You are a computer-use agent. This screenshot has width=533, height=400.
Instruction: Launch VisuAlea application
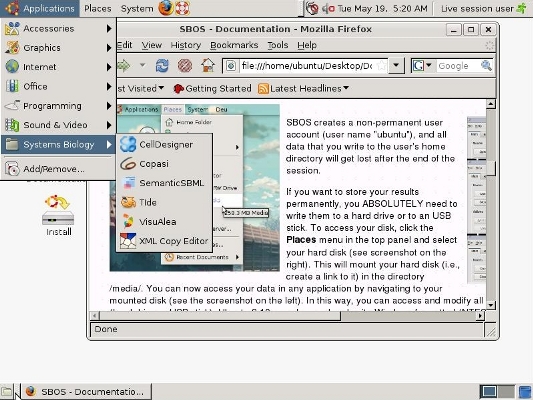(x=164, y=222)
